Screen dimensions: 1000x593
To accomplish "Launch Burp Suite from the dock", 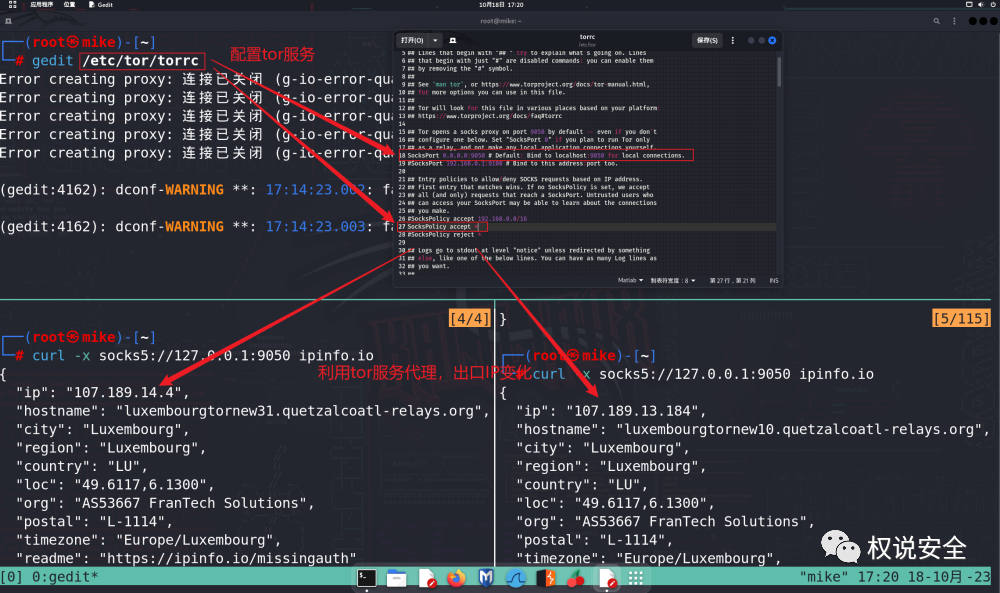I will point(546,578).
